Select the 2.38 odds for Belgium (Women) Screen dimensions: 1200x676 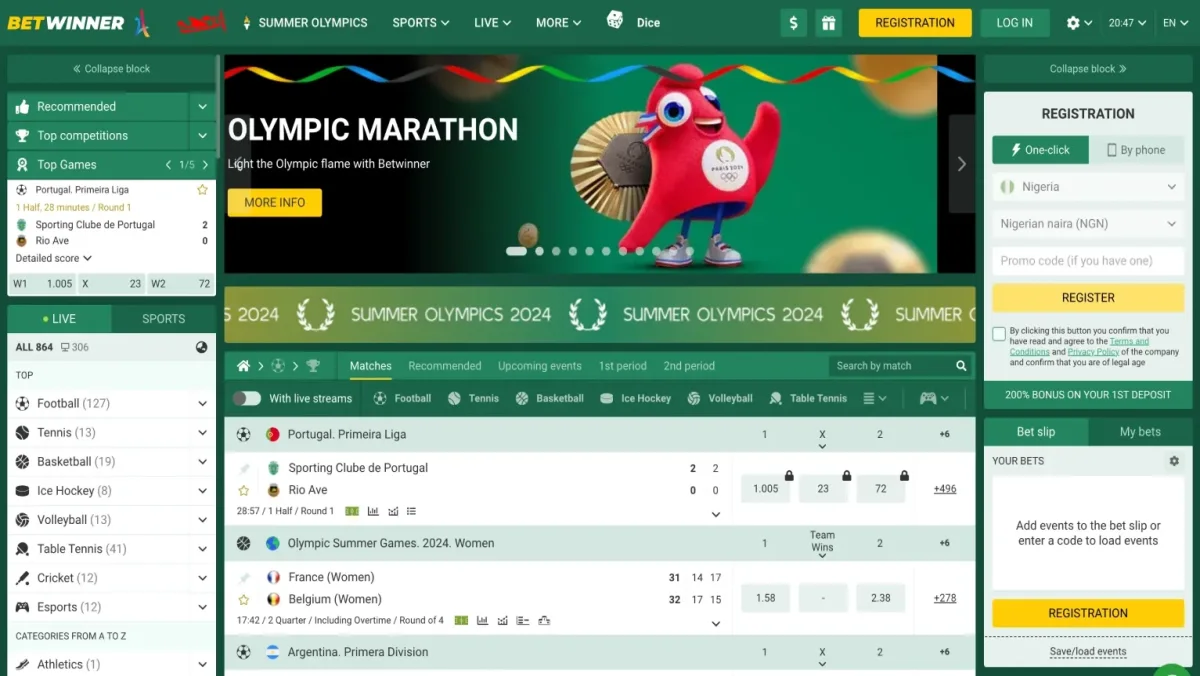point(881,598)
